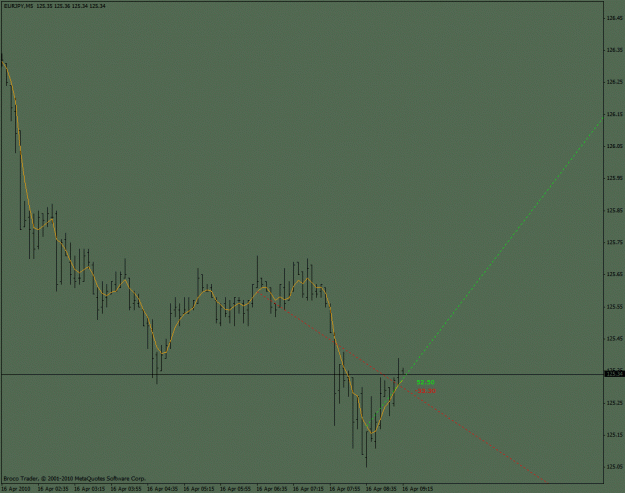Viewport: 625px width, 493px height.
Task: Click the 16 Apr 03:55 time label
Action: [x=126, y=489]
